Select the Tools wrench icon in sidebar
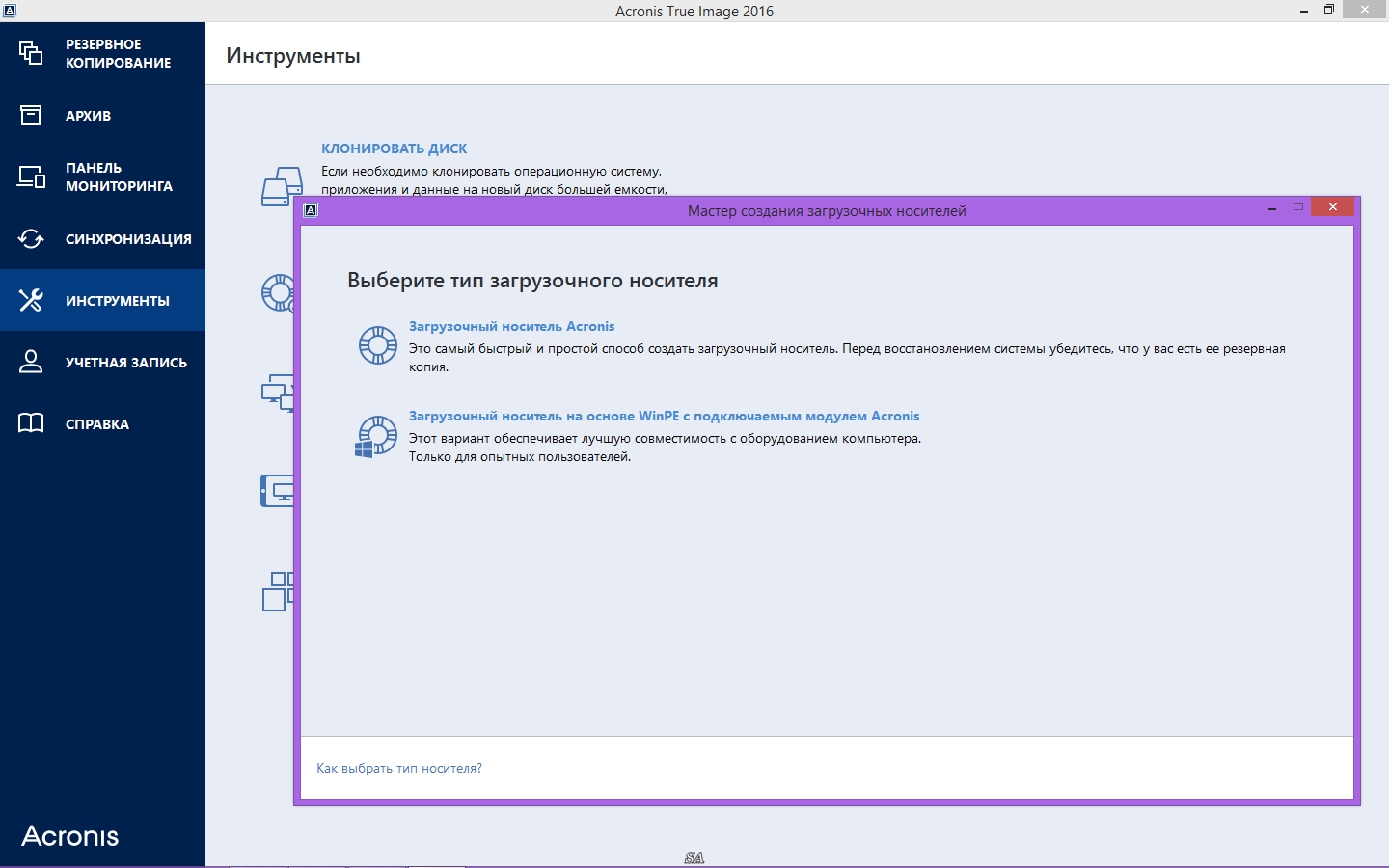Viewport: 1389px width, 868px height. 31,300
